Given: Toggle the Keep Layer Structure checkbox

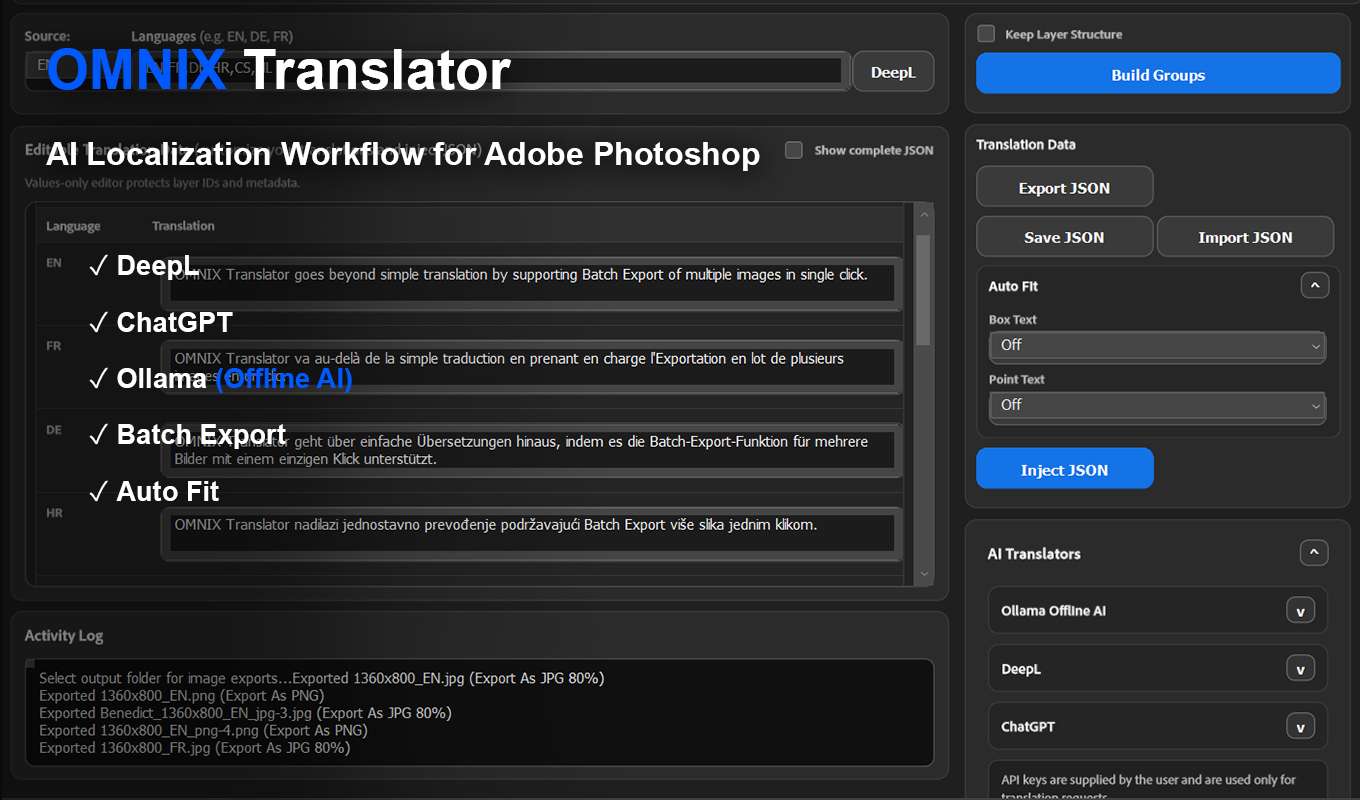Looking at the screenshot, I should click(986, 34).
